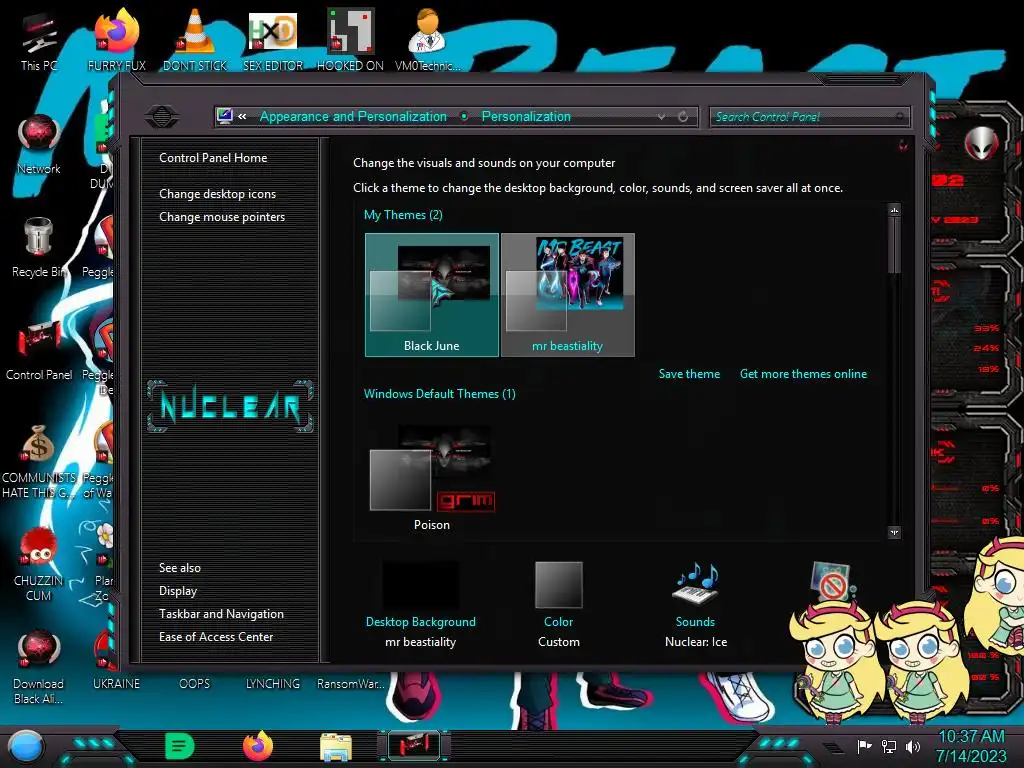Click the Personalization breadcrumb
The width and height of the screenshot is (1024, 768).
(x=526, y=116)
